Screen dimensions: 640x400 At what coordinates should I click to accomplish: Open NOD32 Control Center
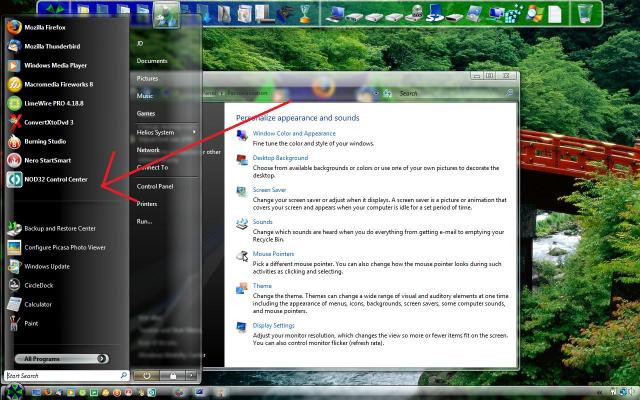(55, 179)
